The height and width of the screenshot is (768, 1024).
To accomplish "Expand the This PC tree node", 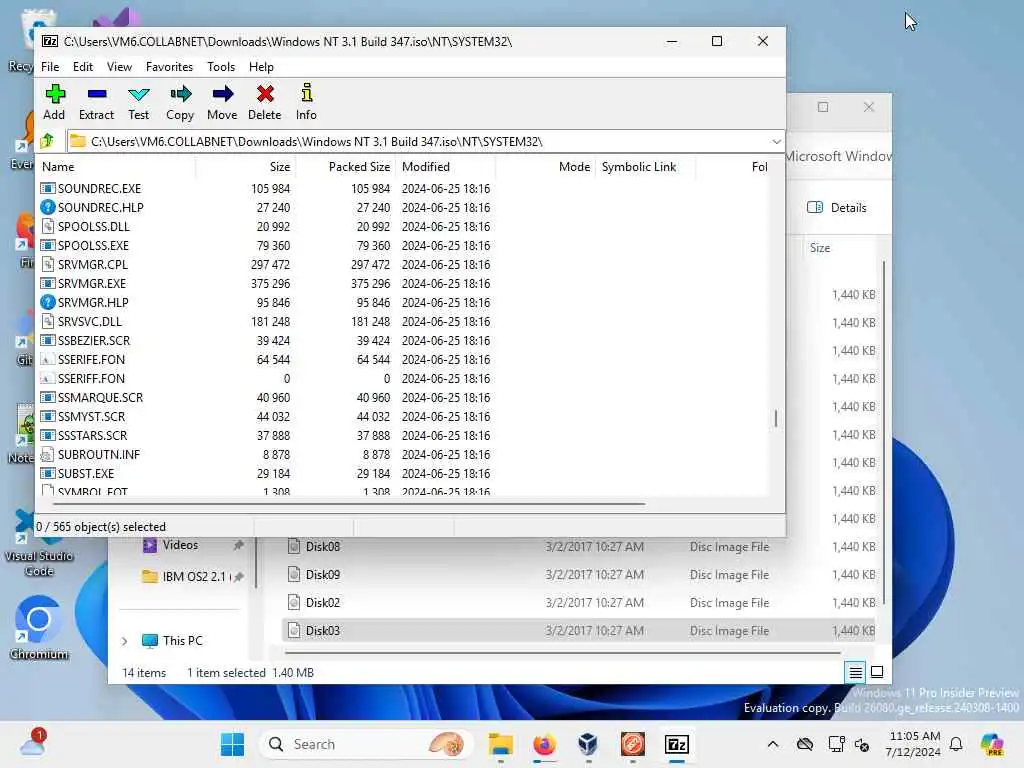I will [x=125, y=641].
